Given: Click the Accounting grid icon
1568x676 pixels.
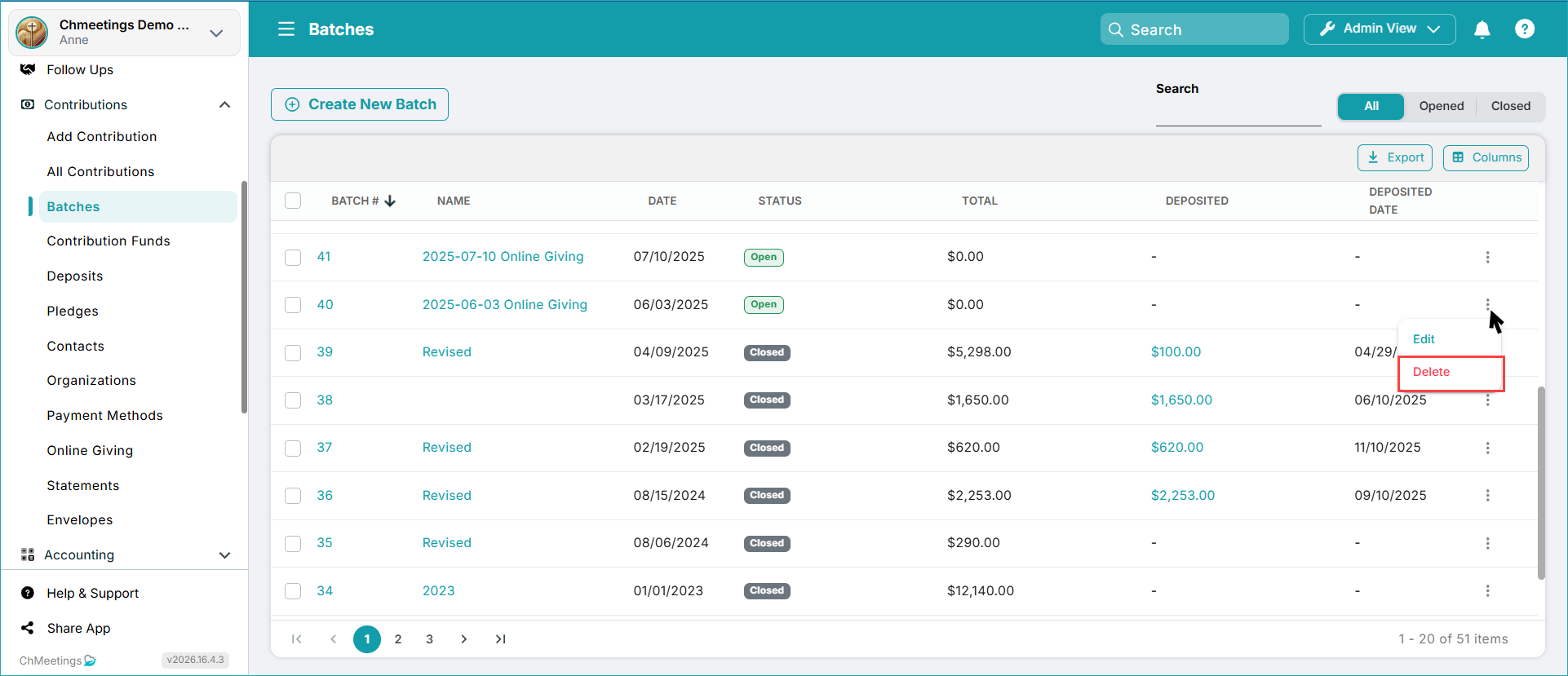Looking at the screenshot, I should pos(28,554).
